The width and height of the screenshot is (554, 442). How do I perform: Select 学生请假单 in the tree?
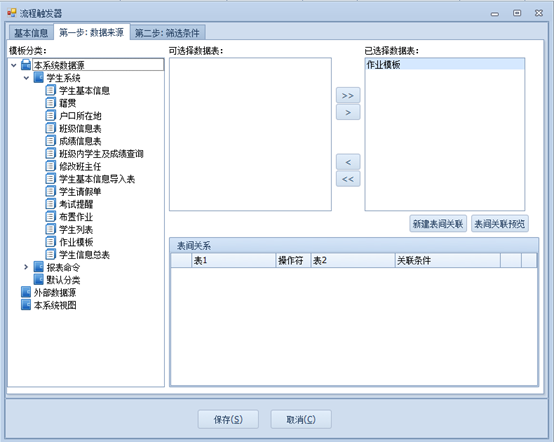pyautogui.click(x=80, y=191)
